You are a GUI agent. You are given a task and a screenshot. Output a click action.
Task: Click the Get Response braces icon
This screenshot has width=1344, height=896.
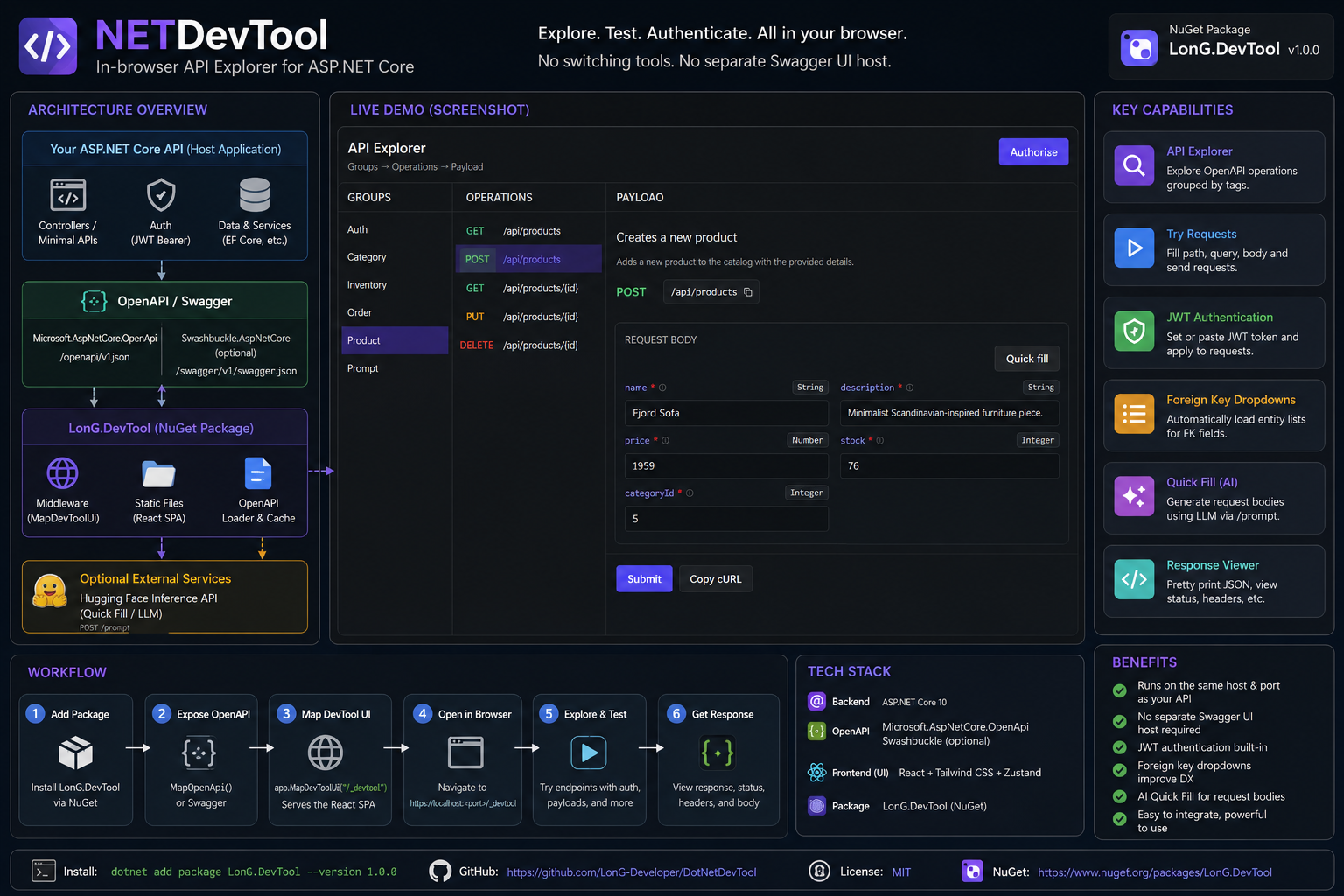click(717, 752)
